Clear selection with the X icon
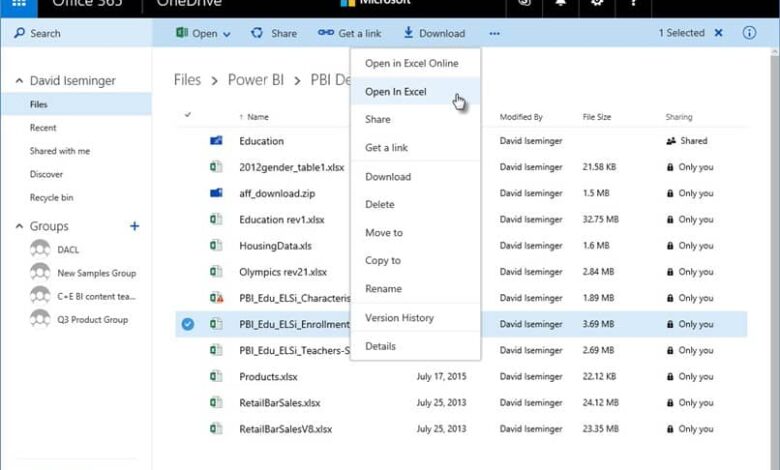Image resolution: width=780 pixels, height=470 pixels. [x=718, y=33]
